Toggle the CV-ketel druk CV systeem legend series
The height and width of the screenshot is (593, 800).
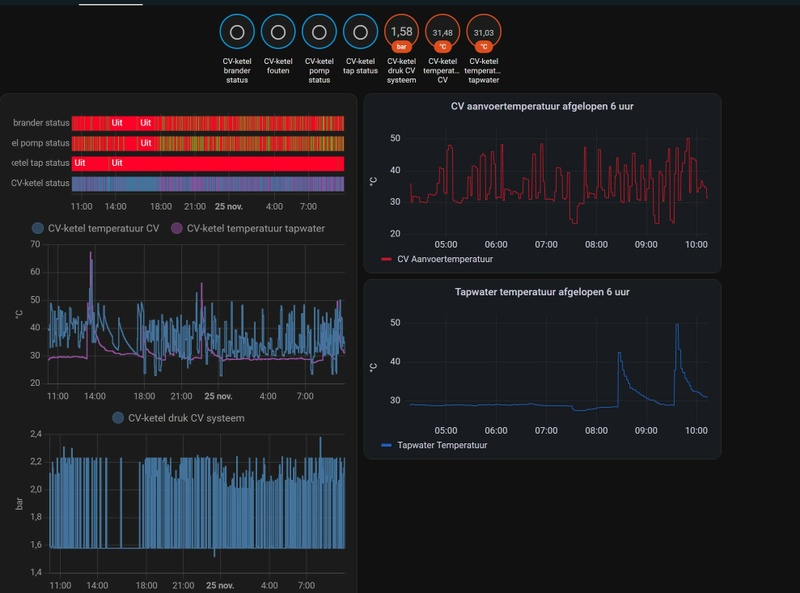[x=179, y=418]
